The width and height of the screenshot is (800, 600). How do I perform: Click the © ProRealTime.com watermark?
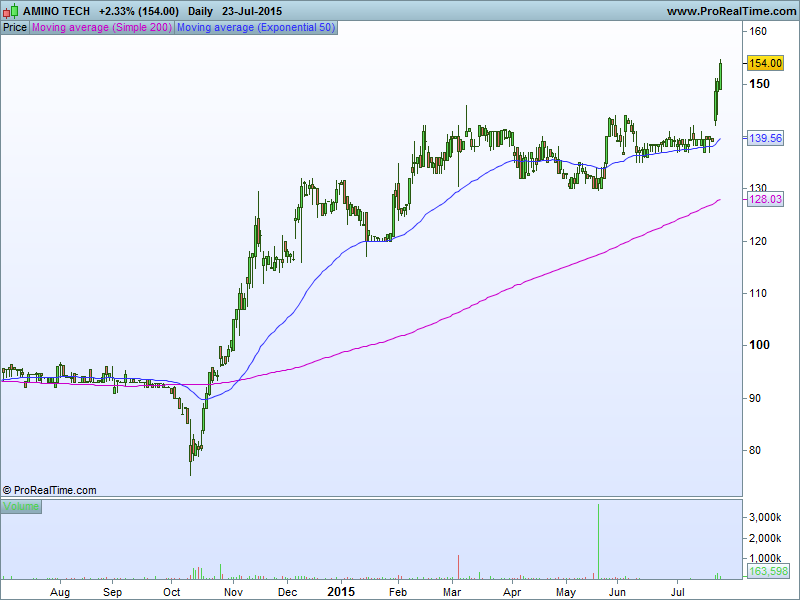tap(49, 490)
